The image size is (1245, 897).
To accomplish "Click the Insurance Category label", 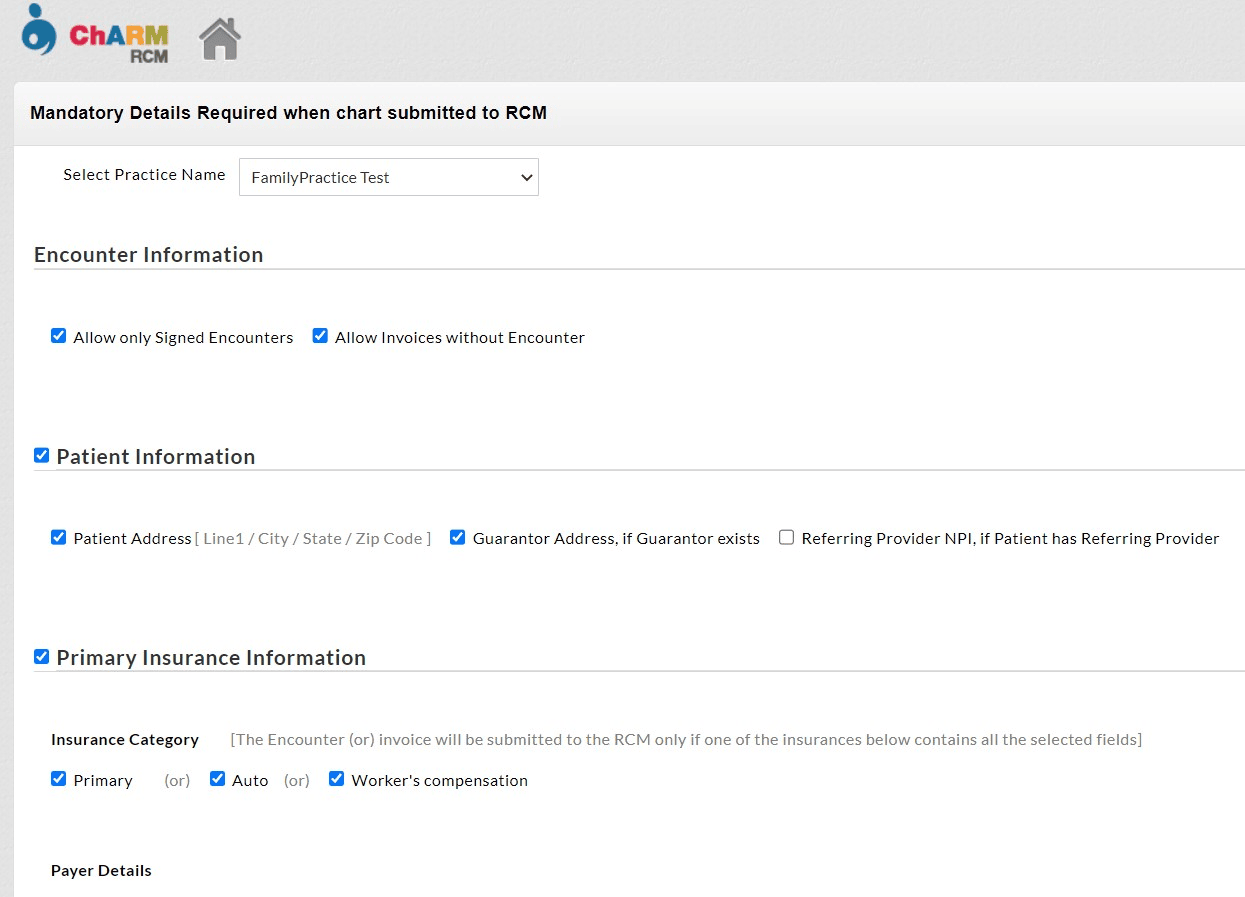I will pyautogui.click(x=125, y=740).
